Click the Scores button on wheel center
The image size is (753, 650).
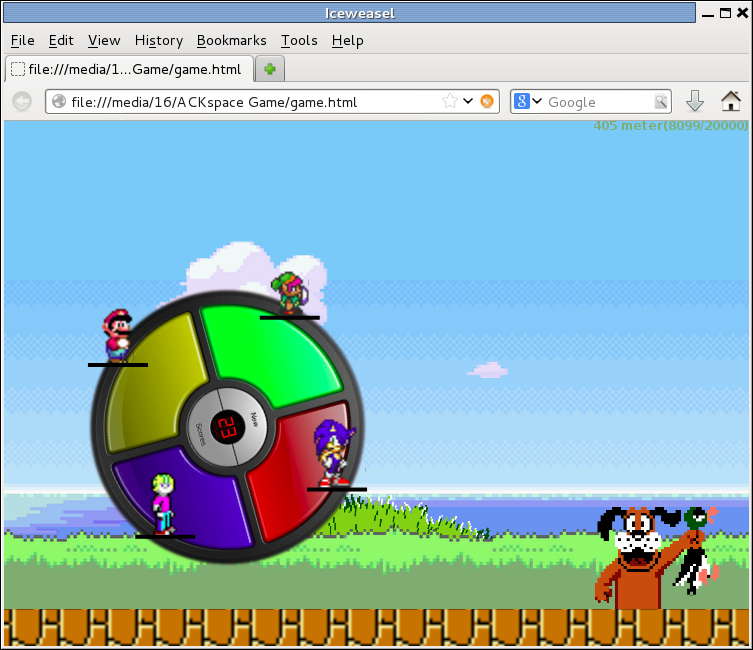pos(200,434)
